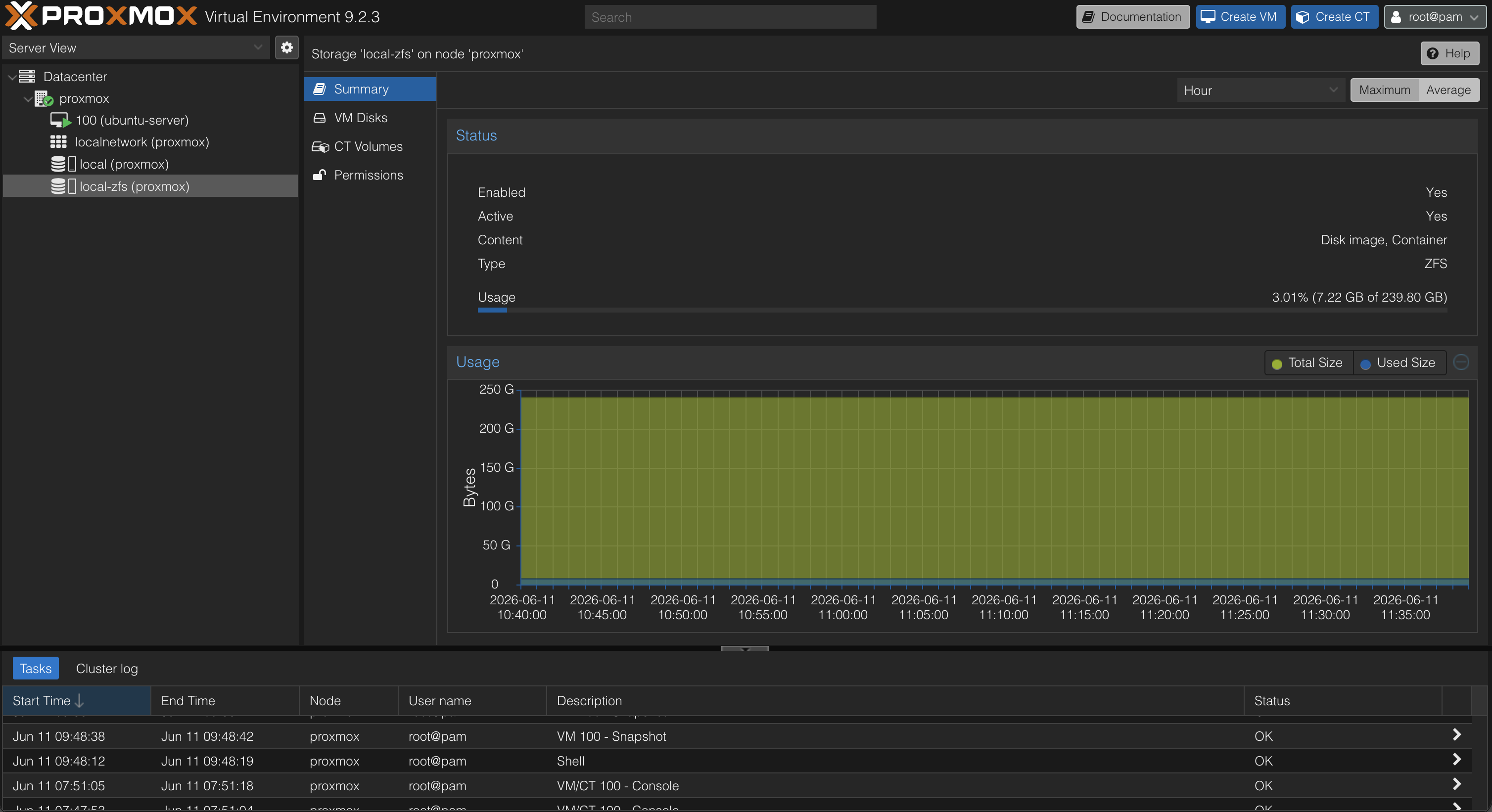The height and width of the screenshot is (812, 1492).
Task: Click the Start Time sort arrow
Action: click(79, 701)
